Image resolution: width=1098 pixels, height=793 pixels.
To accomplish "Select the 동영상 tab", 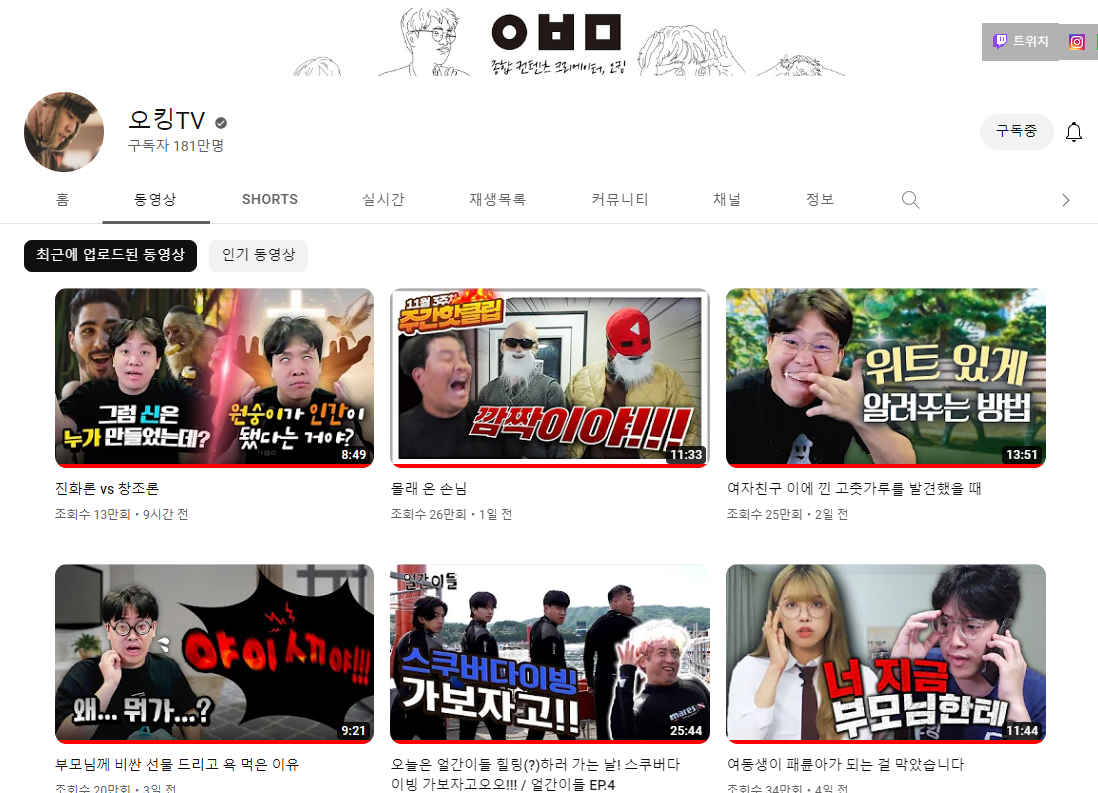I will coord(155,200).
